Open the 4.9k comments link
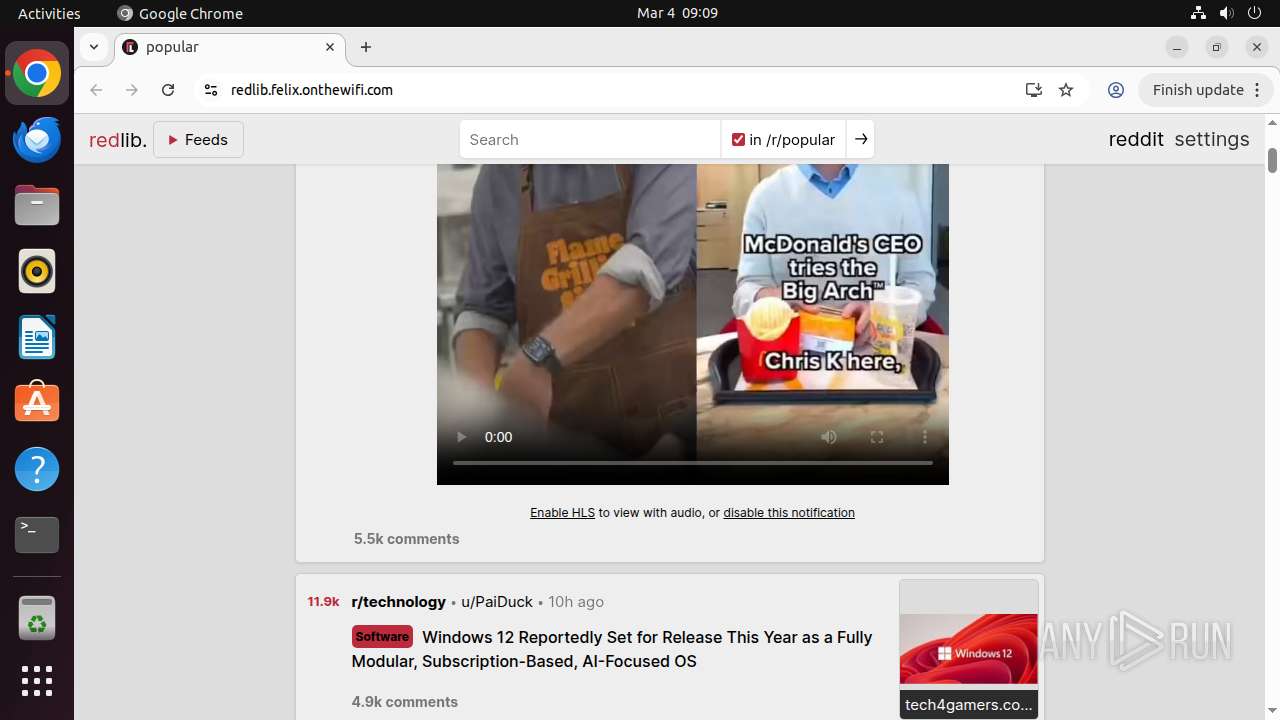Screen dimensions: 1280x720 click(405, 702)
